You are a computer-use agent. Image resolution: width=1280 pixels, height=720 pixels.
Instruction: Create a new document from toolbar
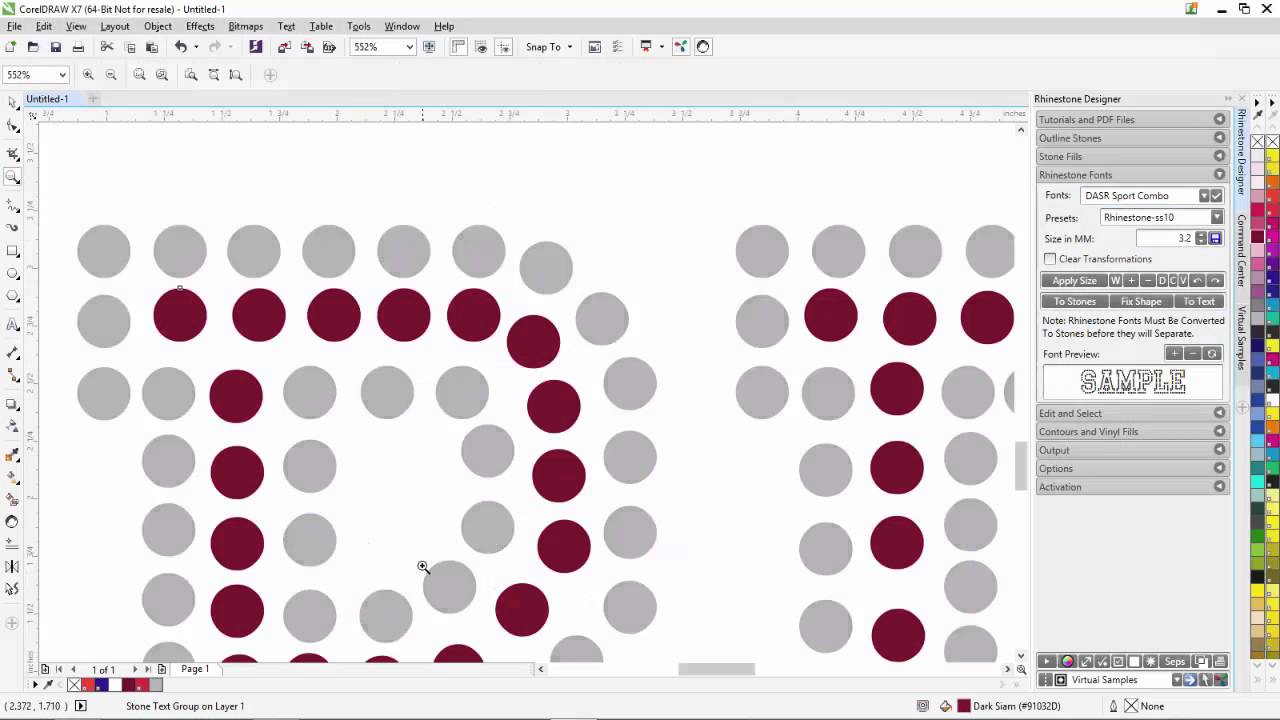(10, 47)
